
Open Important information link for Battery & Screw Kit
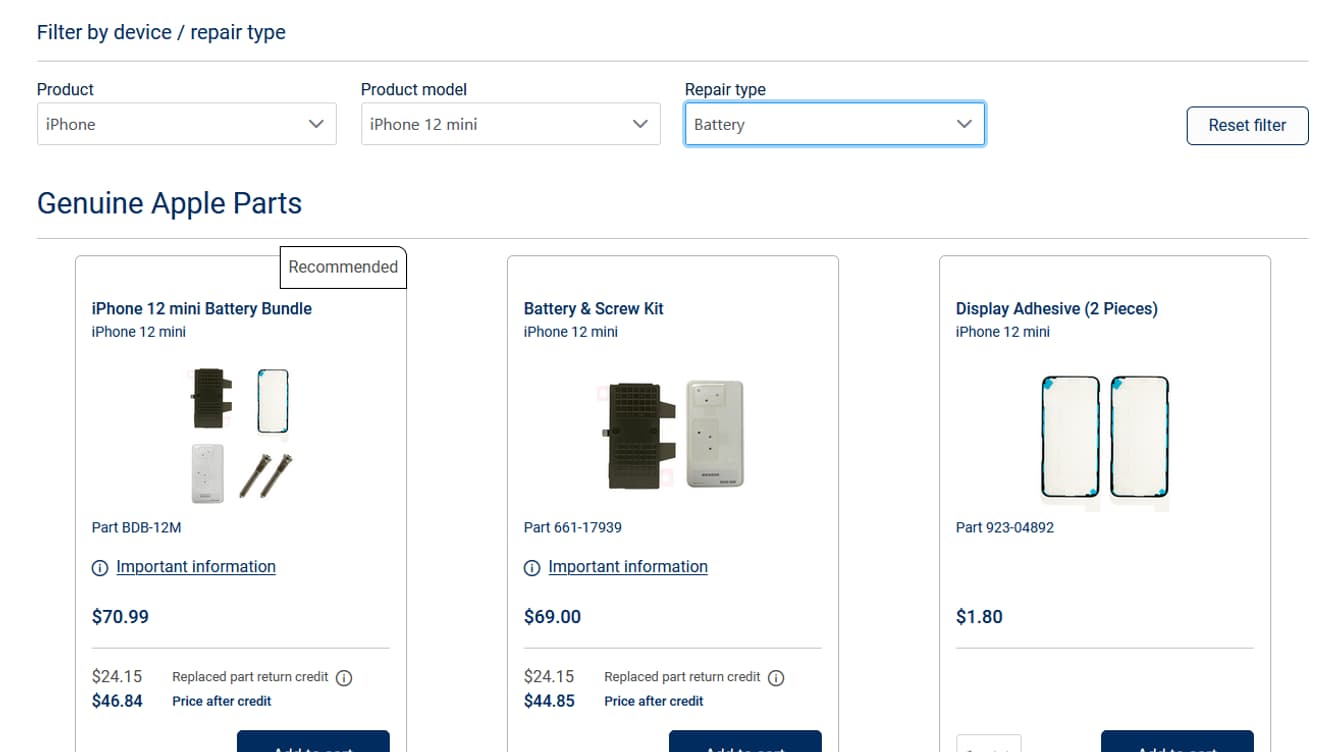click(628, 566)
